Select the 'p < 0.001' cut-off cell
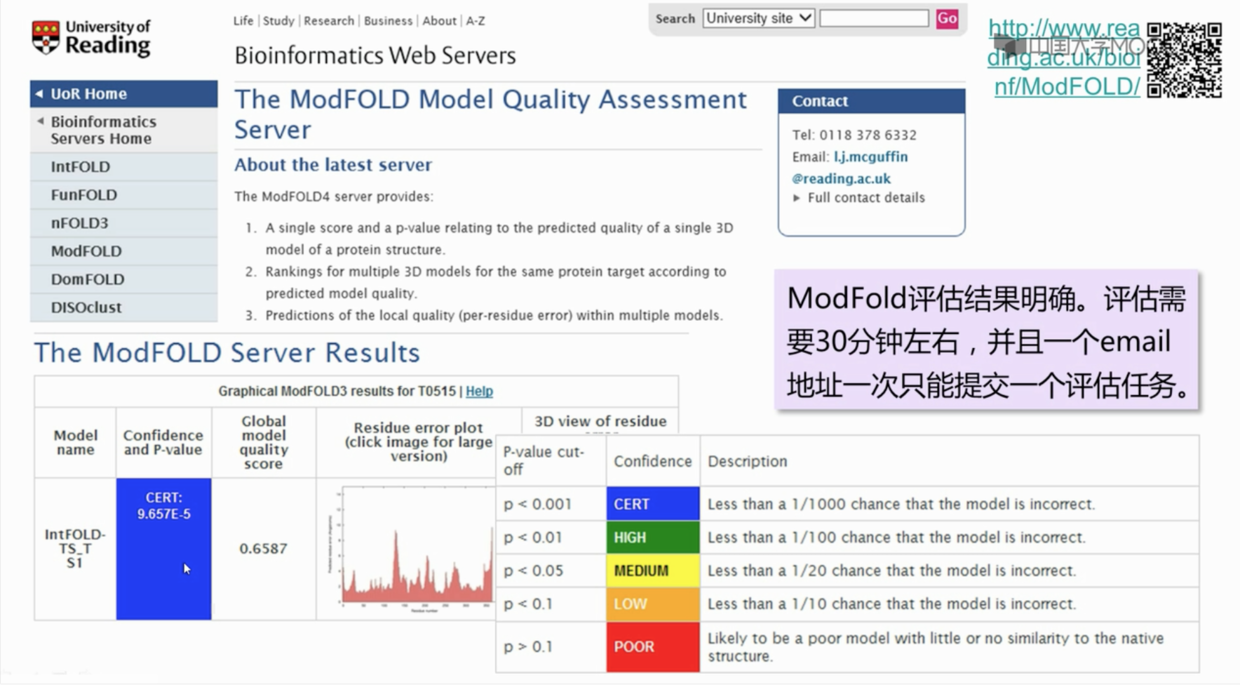1240x685 pixels. click(x=551, y=504)
